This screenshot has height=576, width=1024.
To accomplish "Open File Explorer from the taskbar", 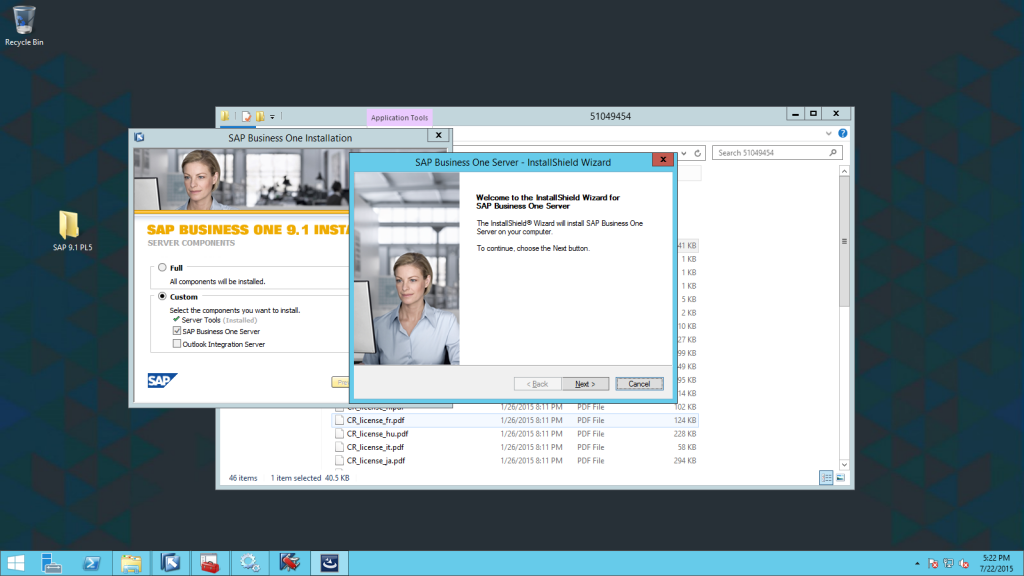I will (x=131, y=563).
